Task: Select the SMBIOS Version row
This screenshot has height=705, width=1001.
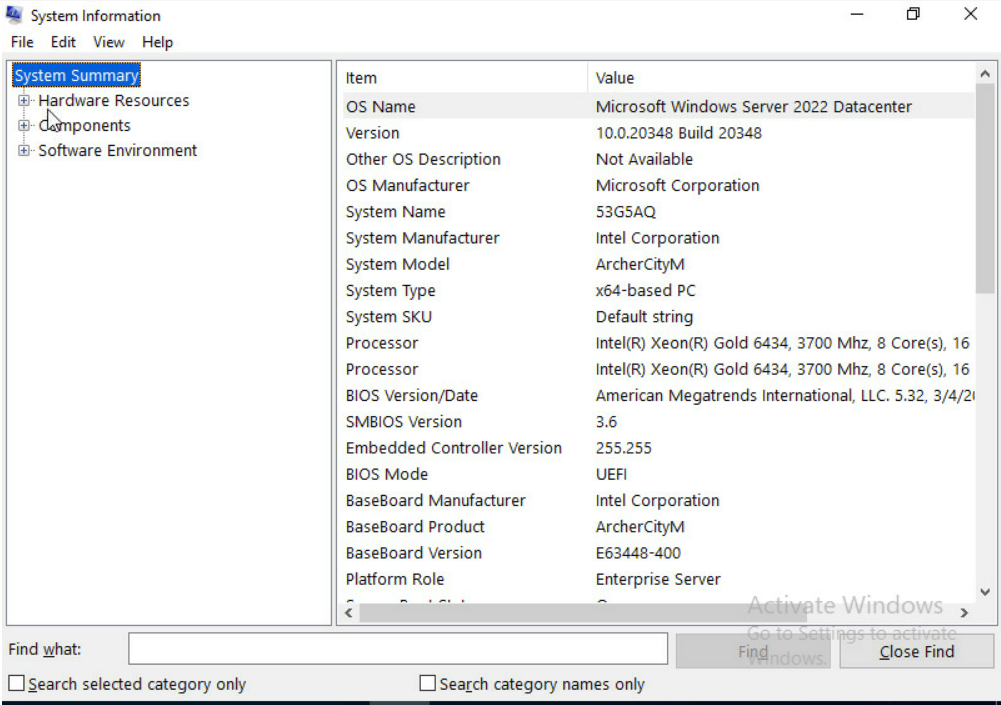Action: [x=658, y=421]
